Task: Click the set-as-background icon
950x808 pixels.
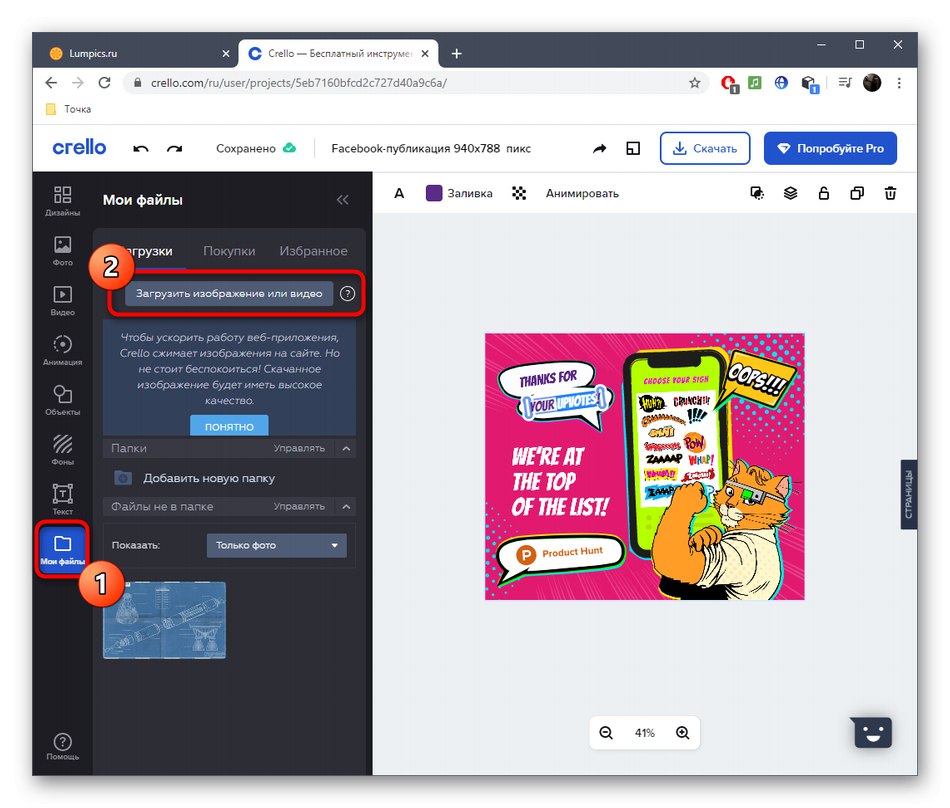Action: point(757,193)
